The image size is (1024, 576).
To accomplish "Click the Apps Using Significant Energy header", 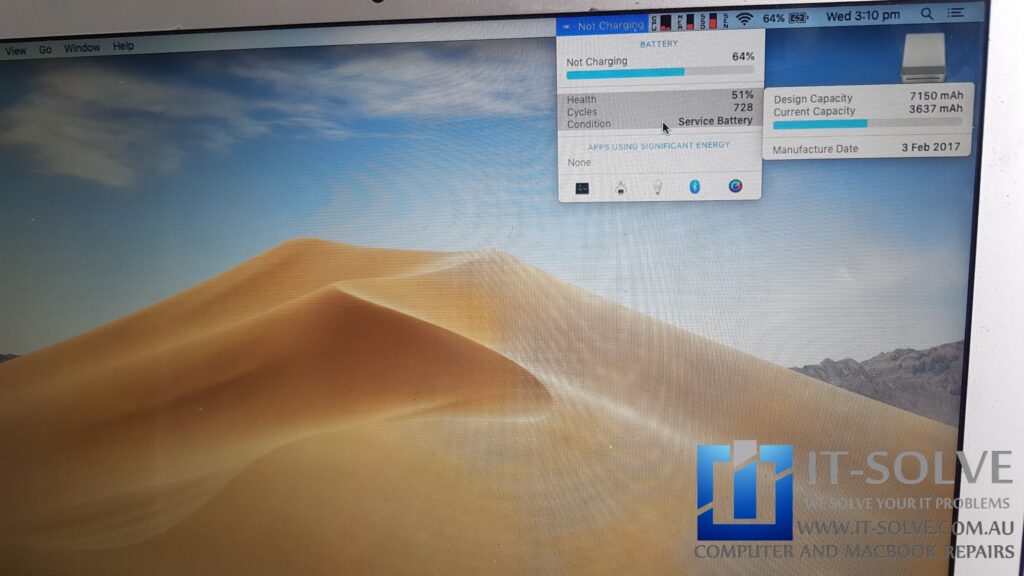I will [659, 146].
